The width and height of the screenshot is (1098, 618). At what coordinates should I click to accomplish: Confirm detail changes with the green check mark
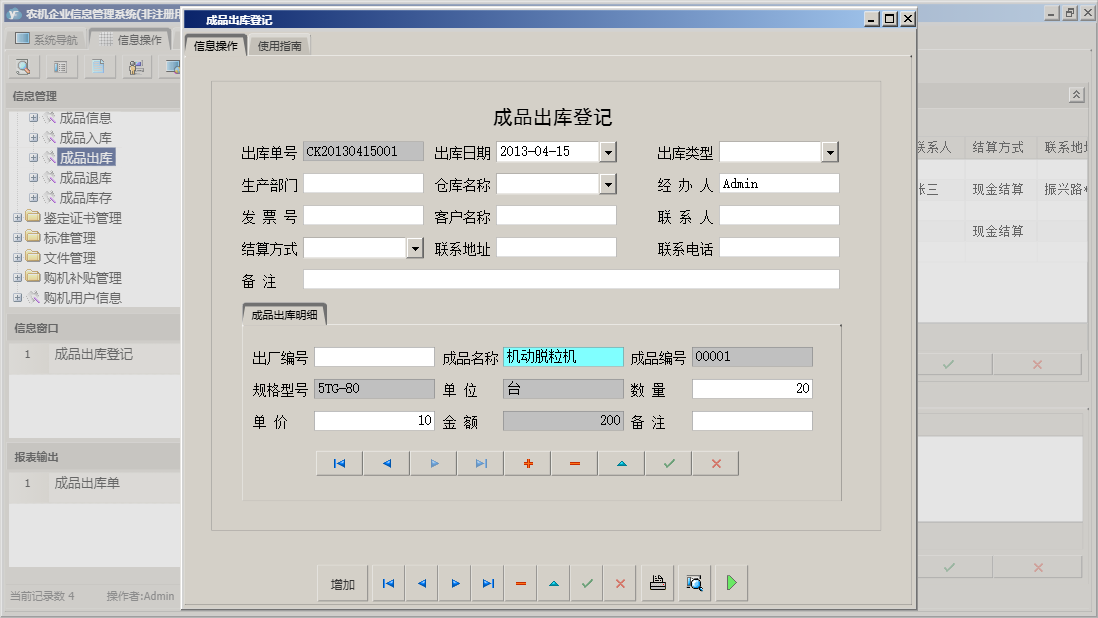click(667, 463)
